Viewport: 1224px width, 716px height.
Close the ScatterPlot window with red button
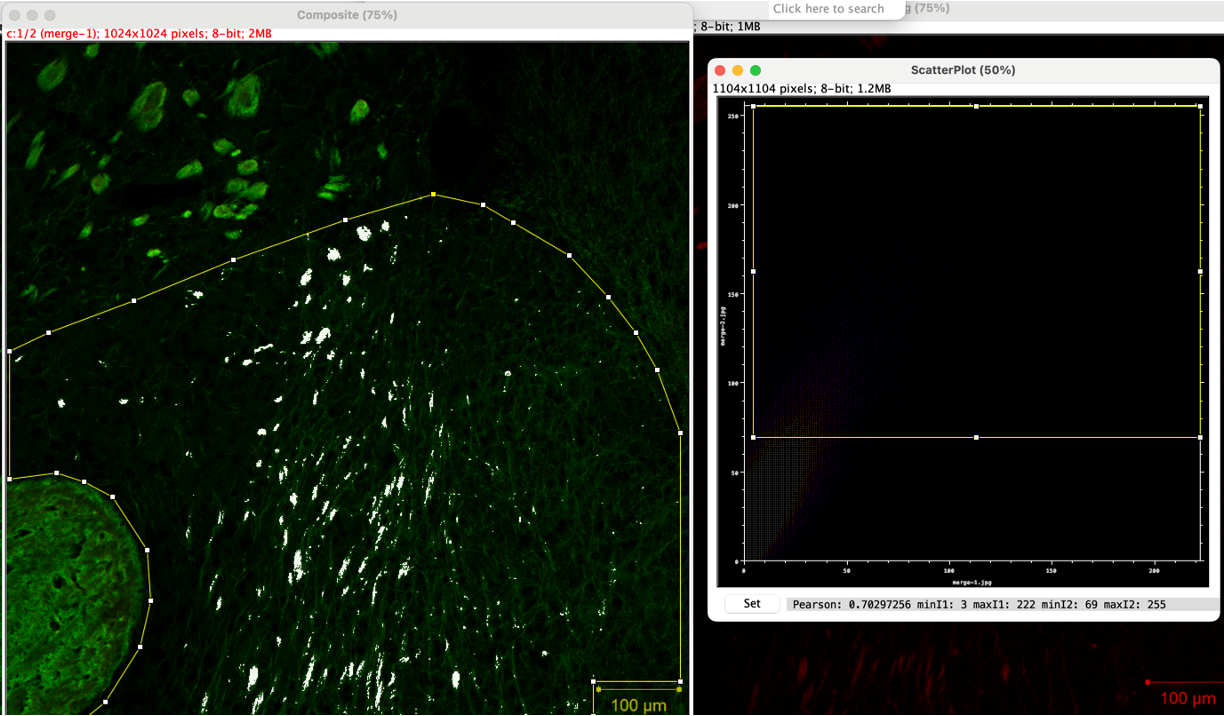[x=720, y=70]
